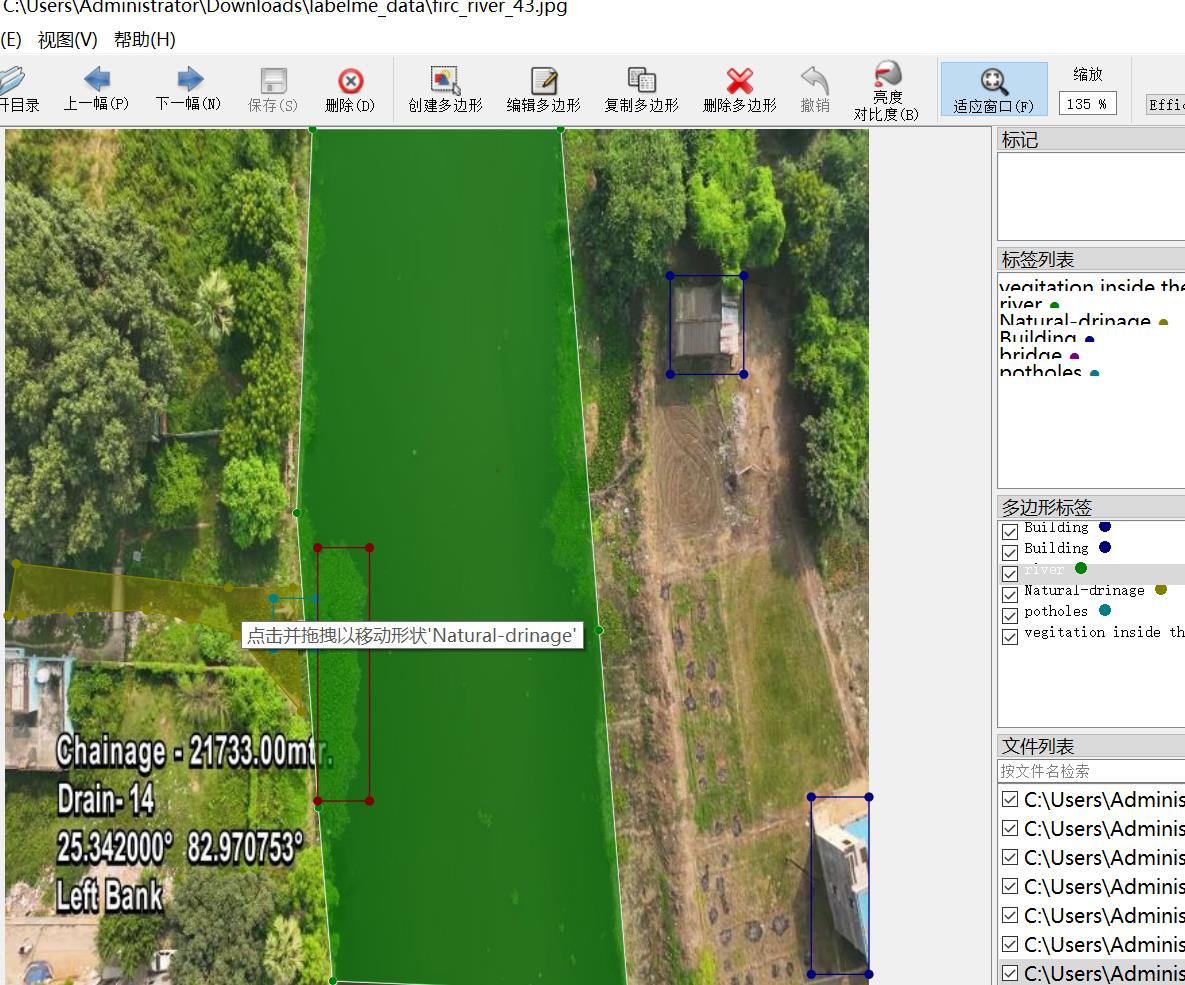Click the red delete file (删除) icon
1185x985 pixels.
(350, 90)
